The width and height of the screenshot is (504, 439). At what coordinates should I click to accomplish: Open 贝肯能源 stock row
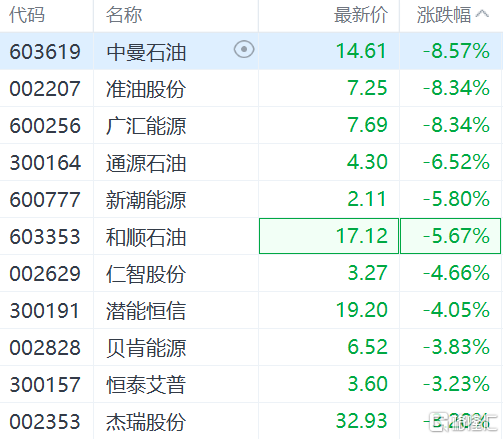(x=146, y=348)
